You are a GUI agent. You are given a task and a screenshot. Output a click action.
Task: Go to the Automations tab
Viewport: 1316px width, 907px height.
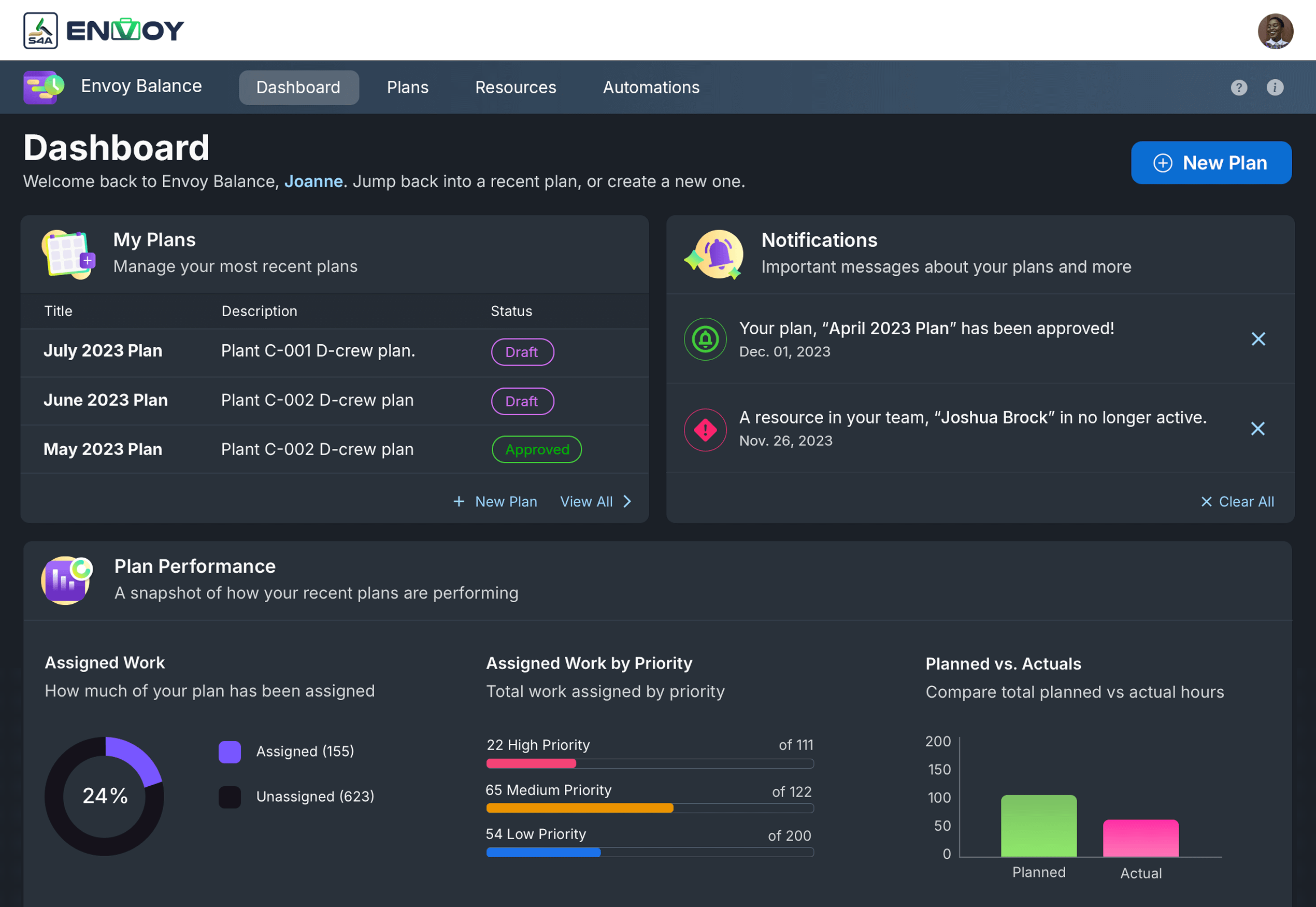coord(651,88)
